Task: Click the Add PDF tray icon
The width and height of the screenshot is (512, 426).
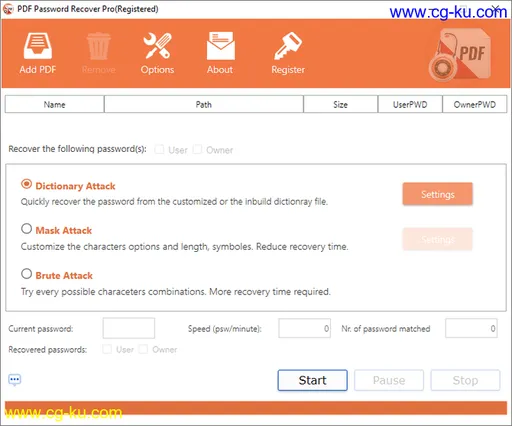Action: (x=38, y=46)
